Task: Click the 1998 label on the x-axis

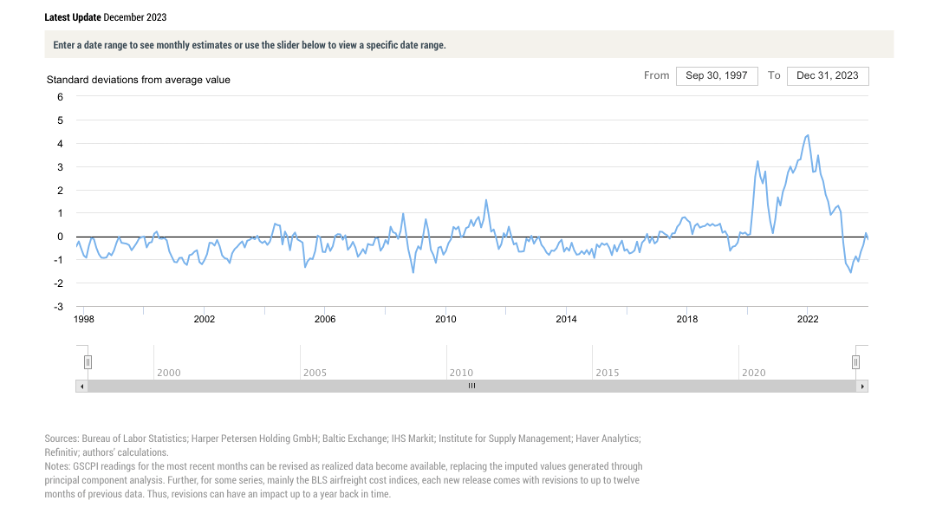Action: pos(84,320)
